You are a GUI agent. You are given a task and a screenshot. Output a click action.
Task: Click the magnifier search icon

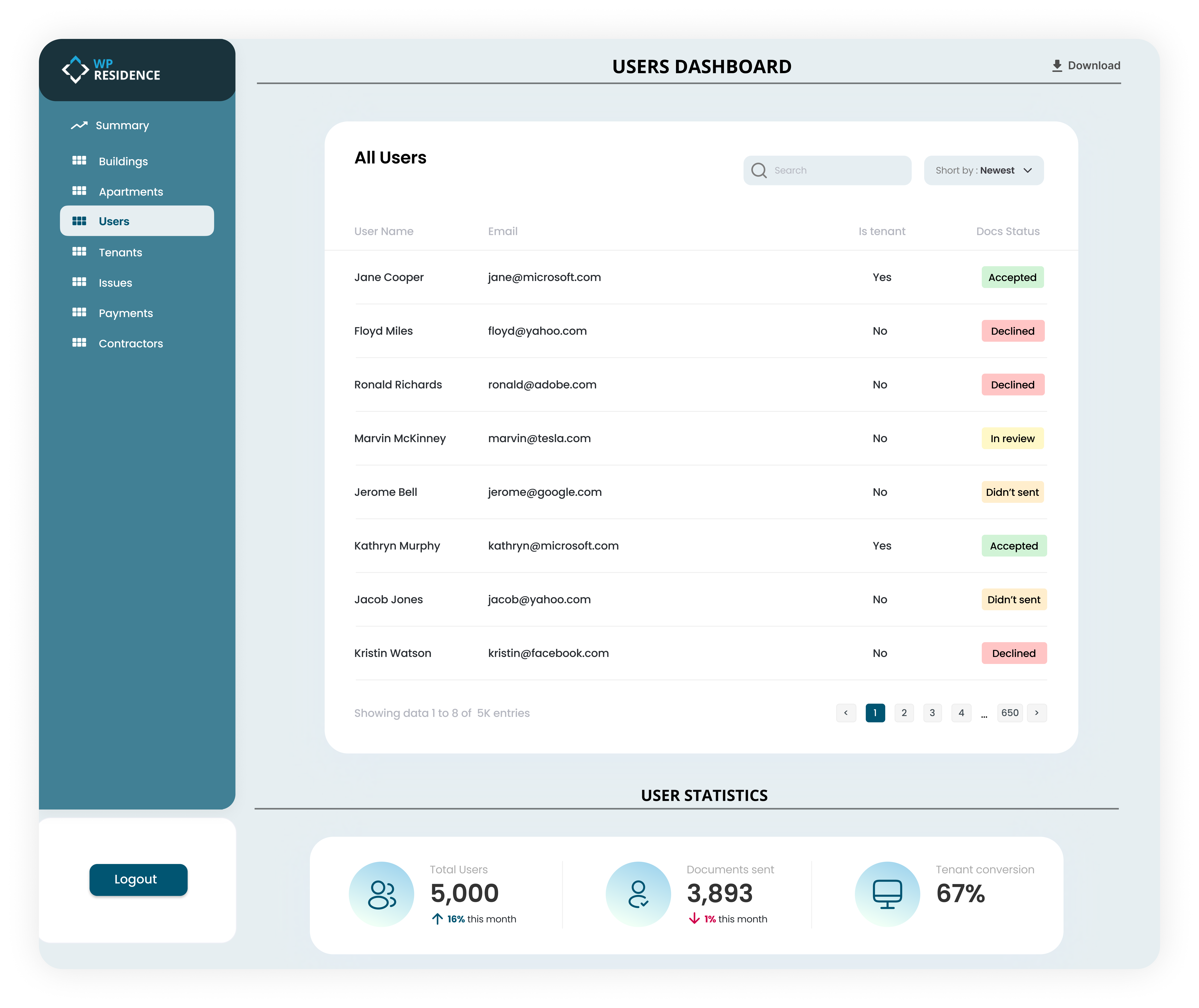point(759,170)
